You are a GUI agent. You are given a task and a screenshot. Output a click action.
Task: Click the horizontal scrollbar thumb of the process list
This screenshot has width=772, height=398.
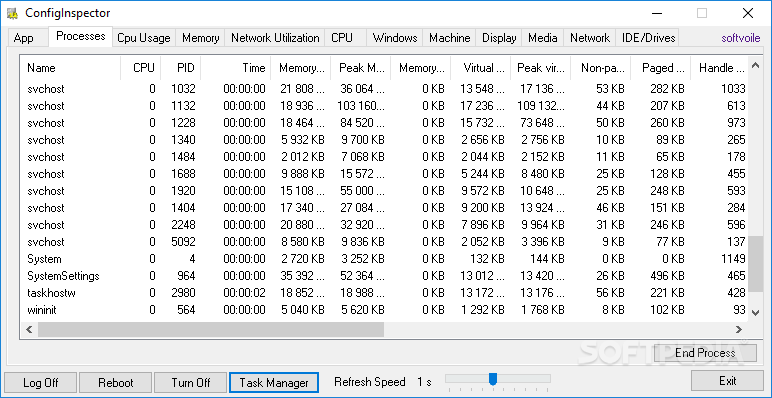[211, 330]
